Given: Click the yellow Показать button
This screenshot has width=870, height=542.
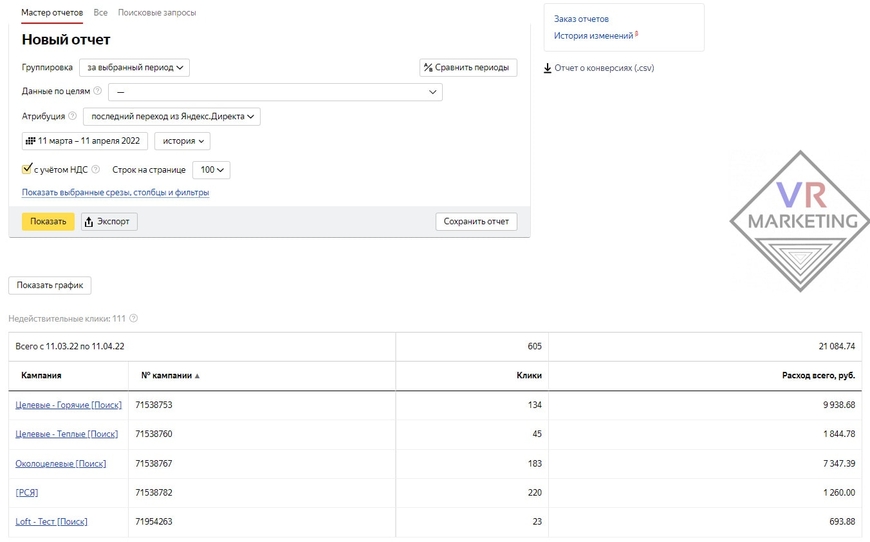Looking at the screenshot, I should [48, 221].
